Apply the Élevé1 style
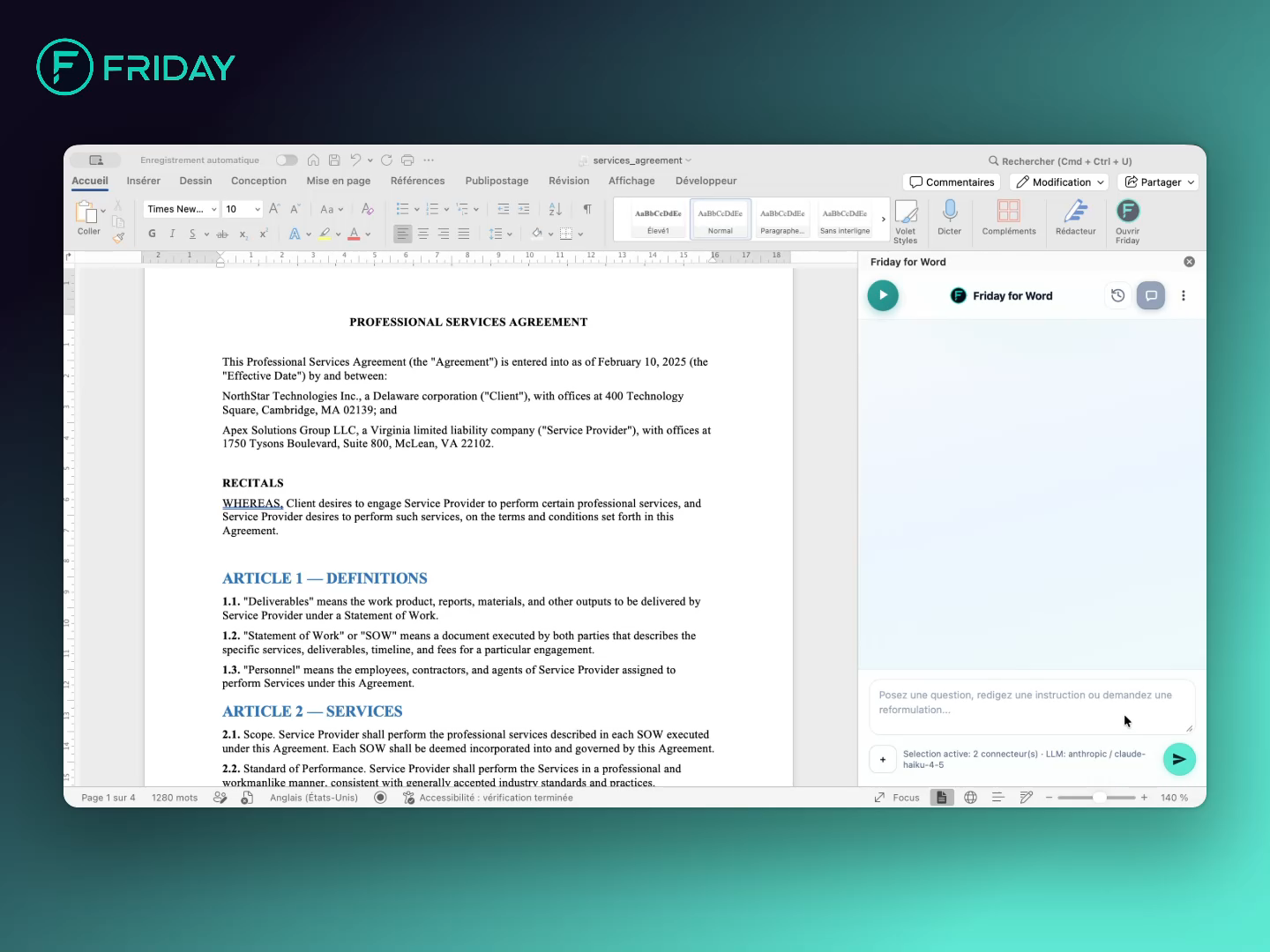This screenshot has width=1270, height=952. click(658, 219)
